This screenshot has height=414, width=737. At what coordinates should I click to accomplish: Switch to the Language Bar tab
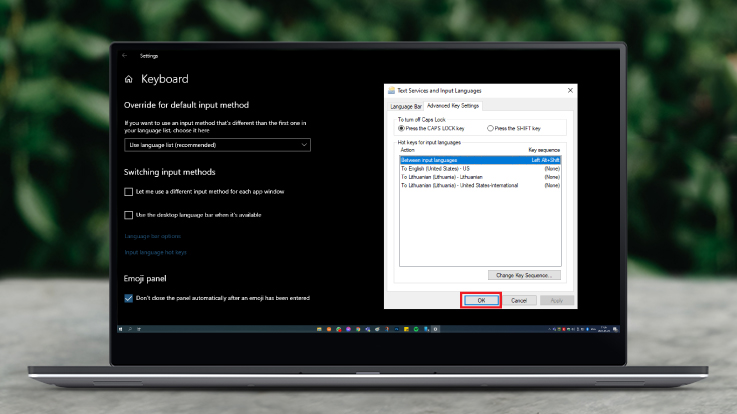click(x=405, y=105)
